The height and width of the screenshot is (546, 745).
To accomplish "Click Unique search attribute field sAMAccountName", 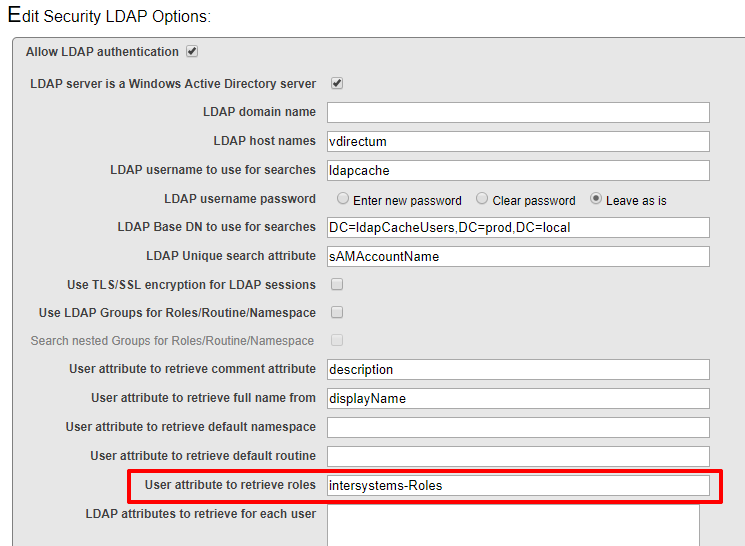I will 518,257.
